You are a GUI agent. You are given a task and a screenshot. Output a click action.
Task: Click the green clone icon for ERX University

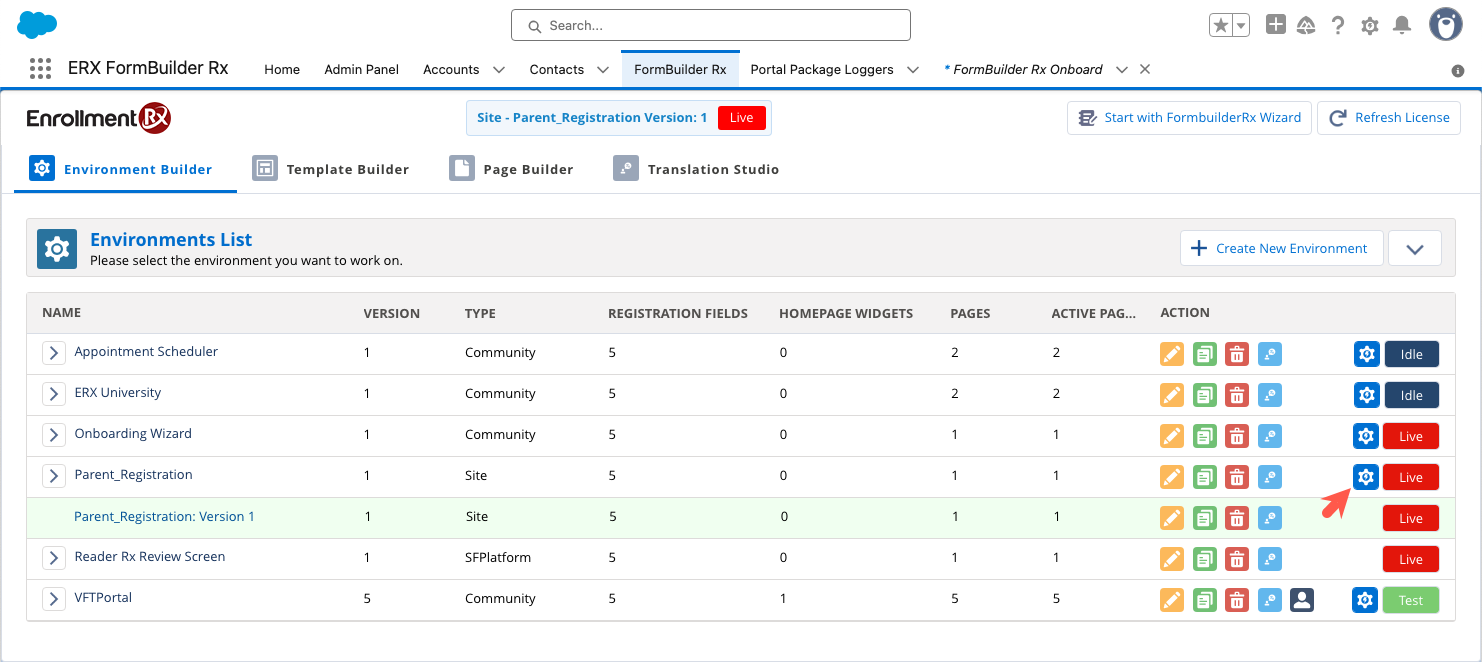pos(1205,395)
